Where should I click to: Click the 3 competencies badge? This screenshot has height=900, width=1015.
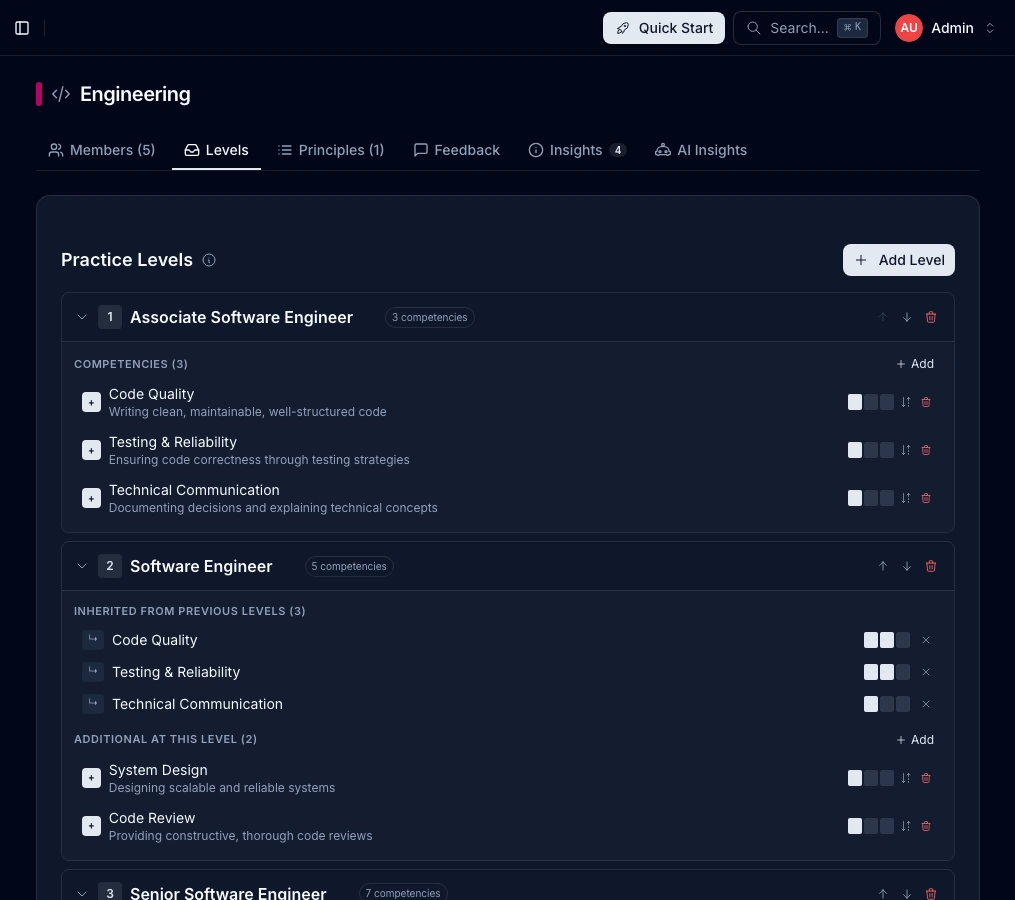[430, 317]
